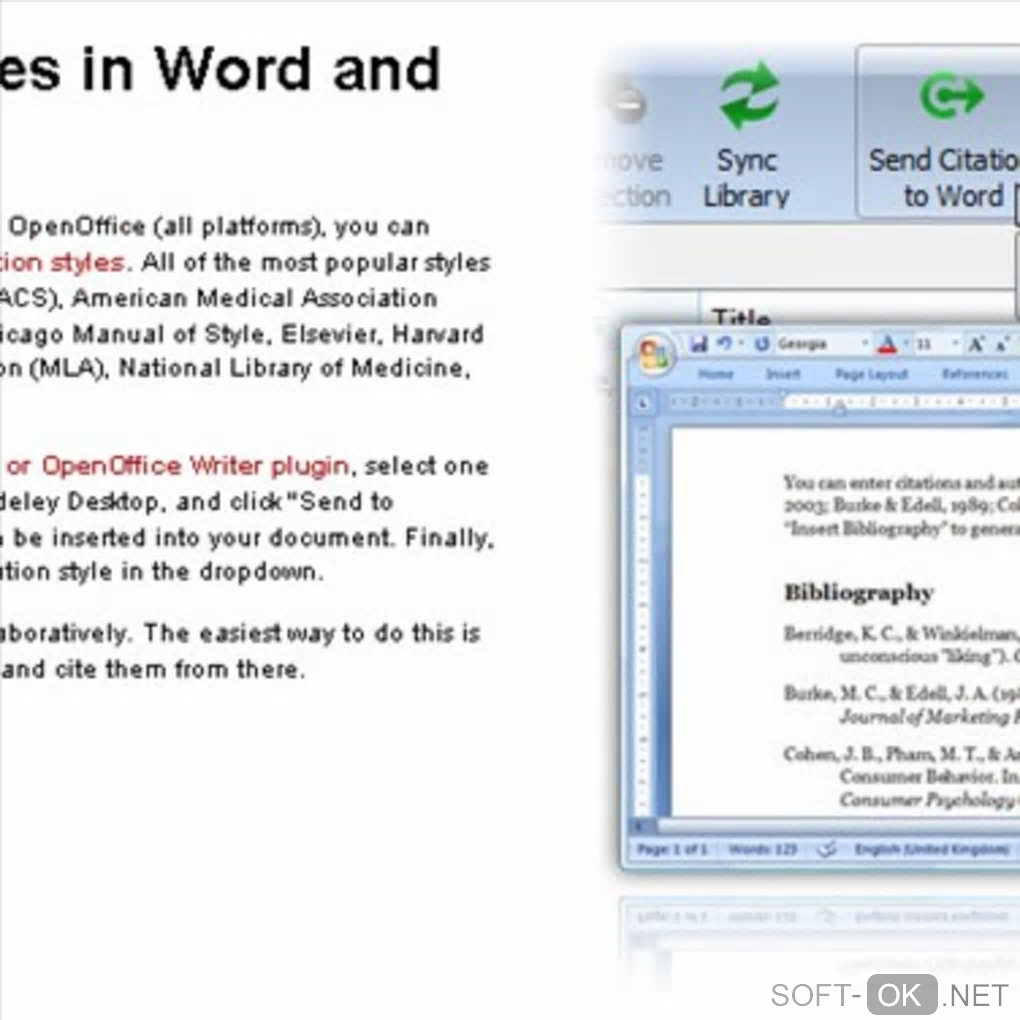Click the Send Citation to Word icon
Screen dimensions: 1020x1020
tap(952, 96)
